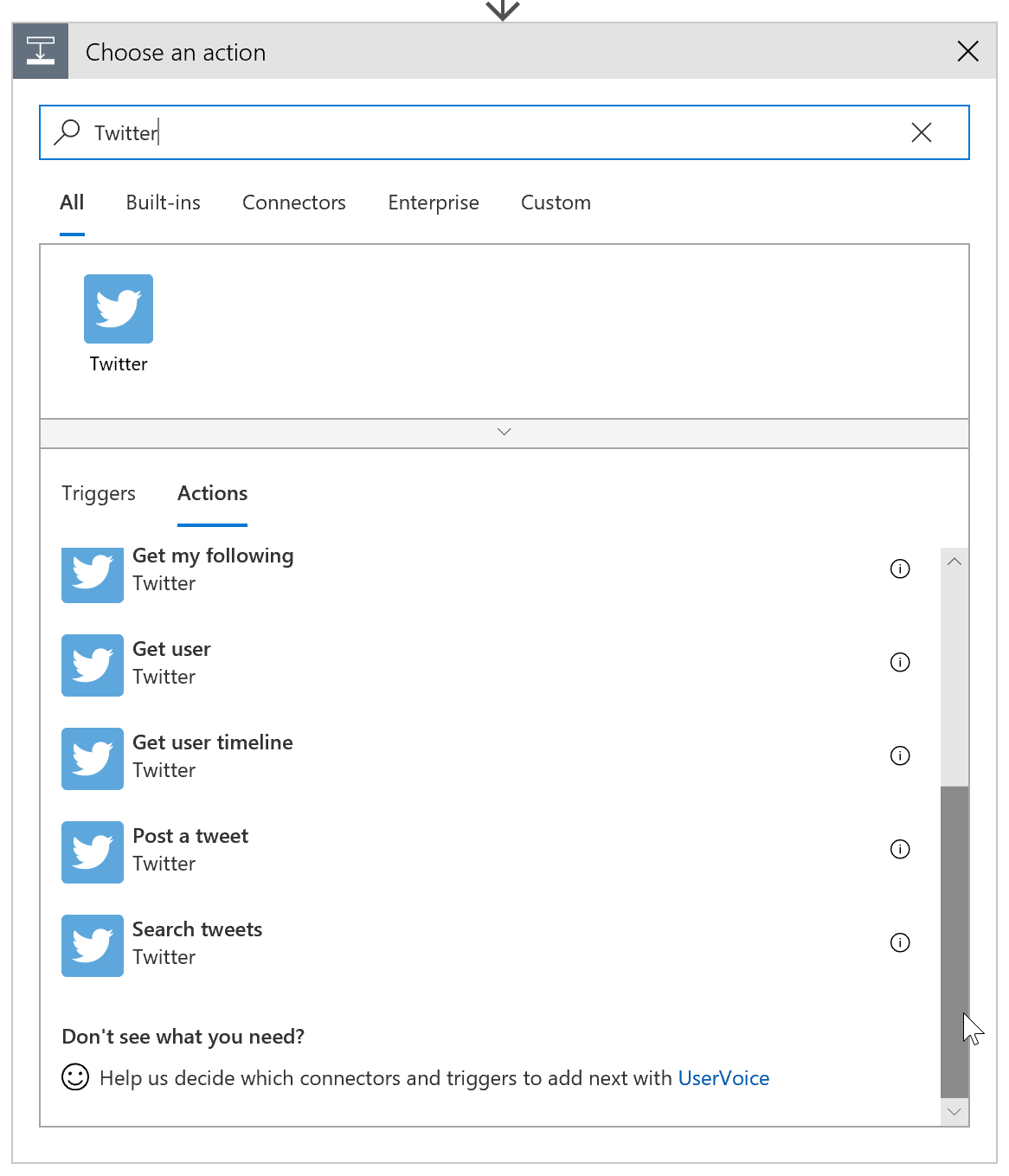Show info for Search tweets
1009x1176 pixels.
(900, 942)
